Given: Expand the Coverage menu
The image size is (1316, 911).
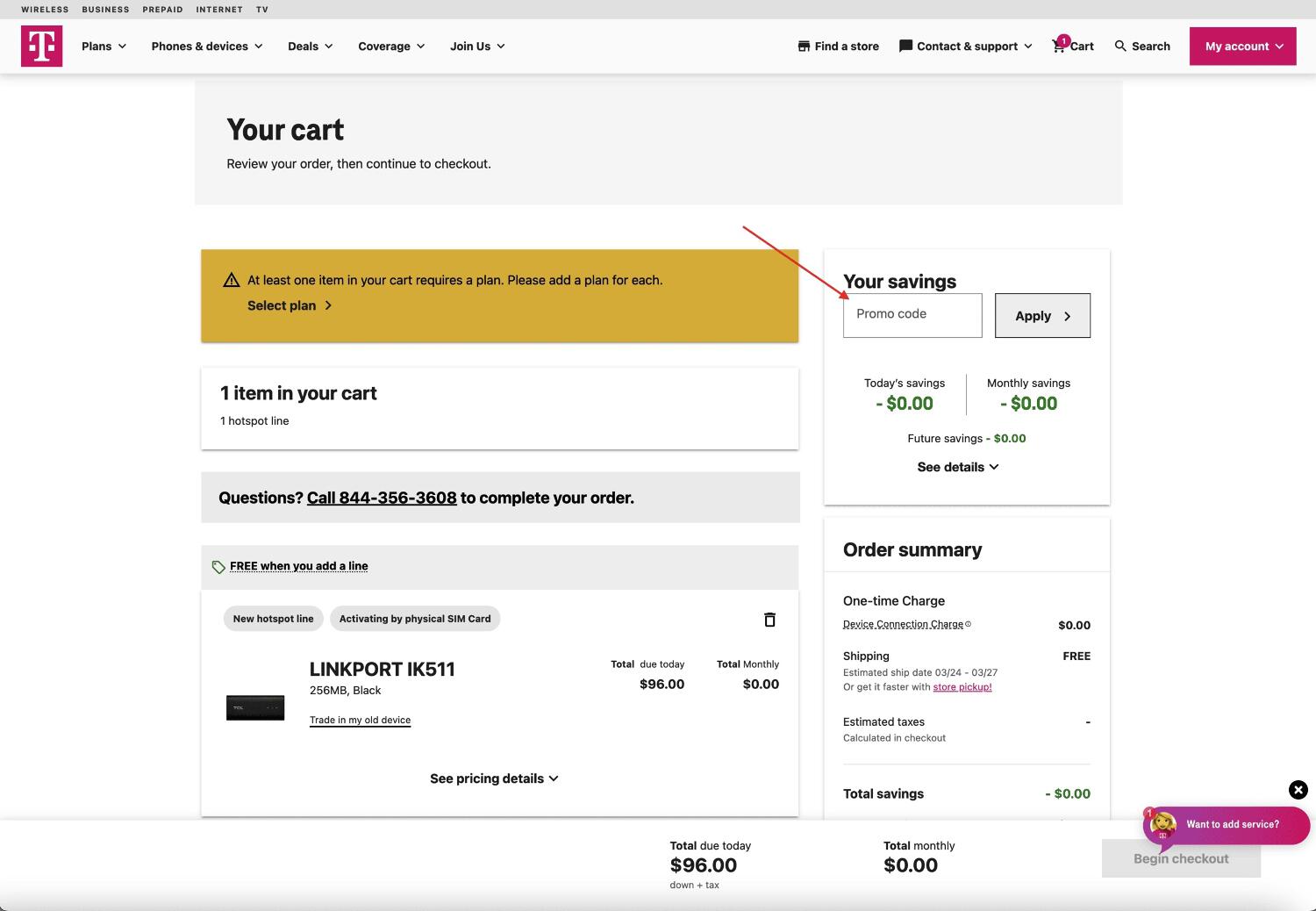Looking at the screenshot, I should [x=391, y=46].
